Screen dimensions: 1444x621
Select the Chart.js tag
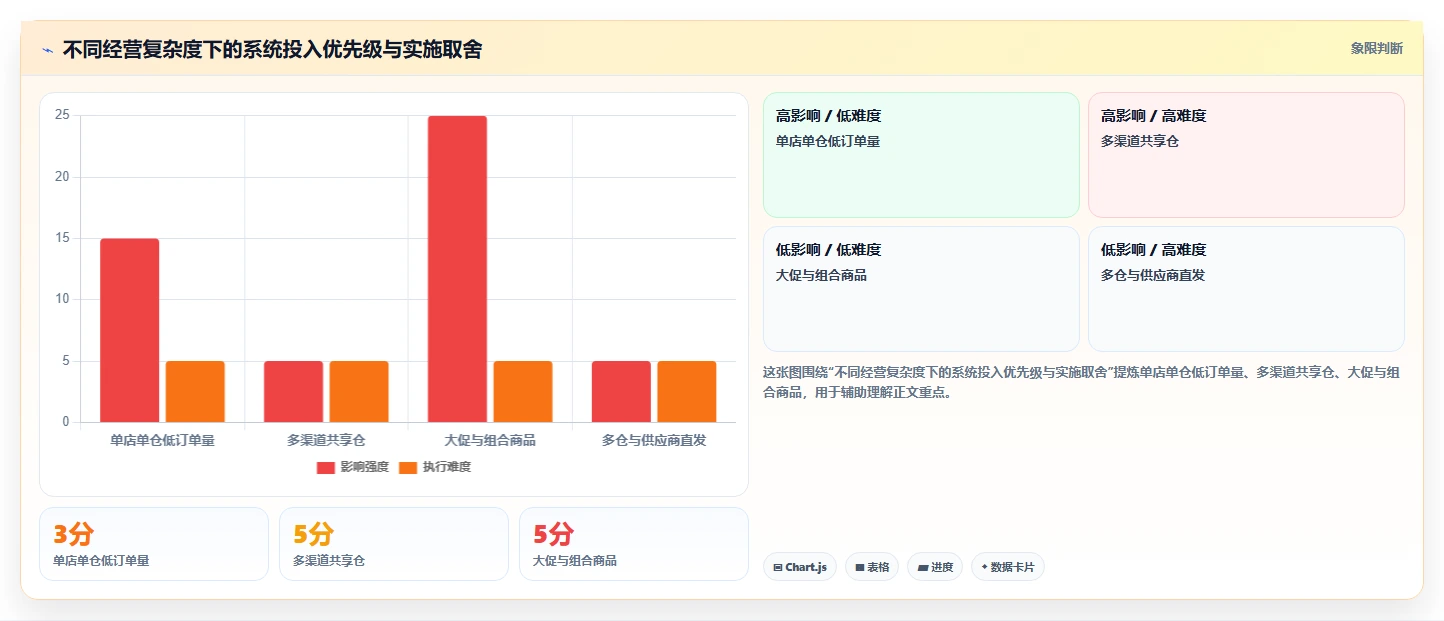800,567
